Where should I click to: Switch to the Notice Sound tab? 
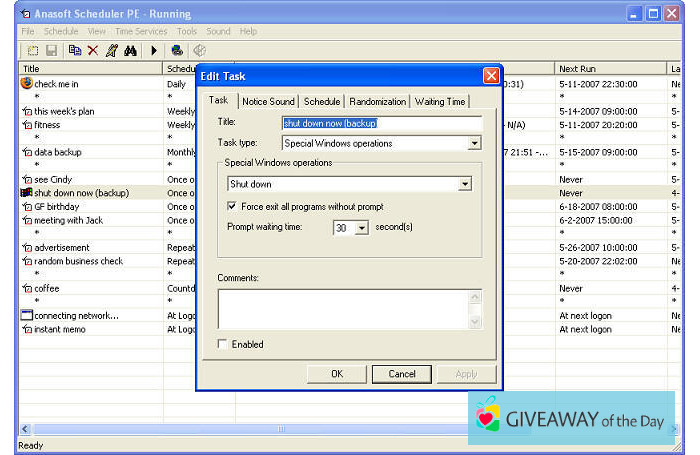[268, 101]
